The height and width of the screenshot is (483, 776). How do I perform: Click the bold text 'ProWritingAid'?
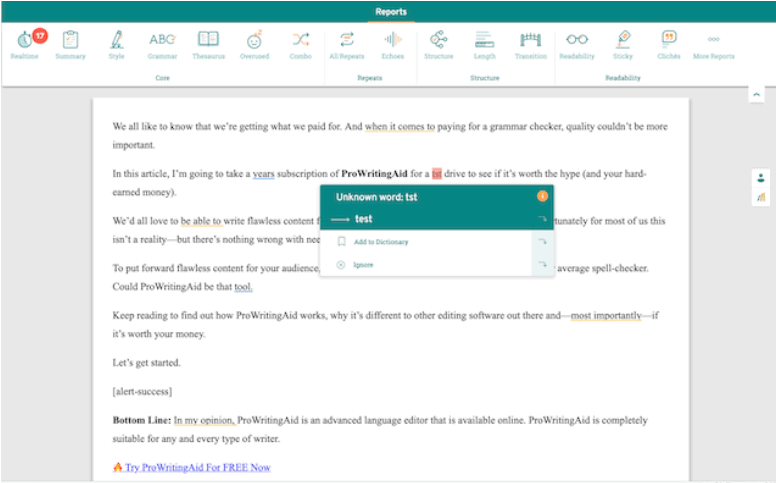(374, 174)
